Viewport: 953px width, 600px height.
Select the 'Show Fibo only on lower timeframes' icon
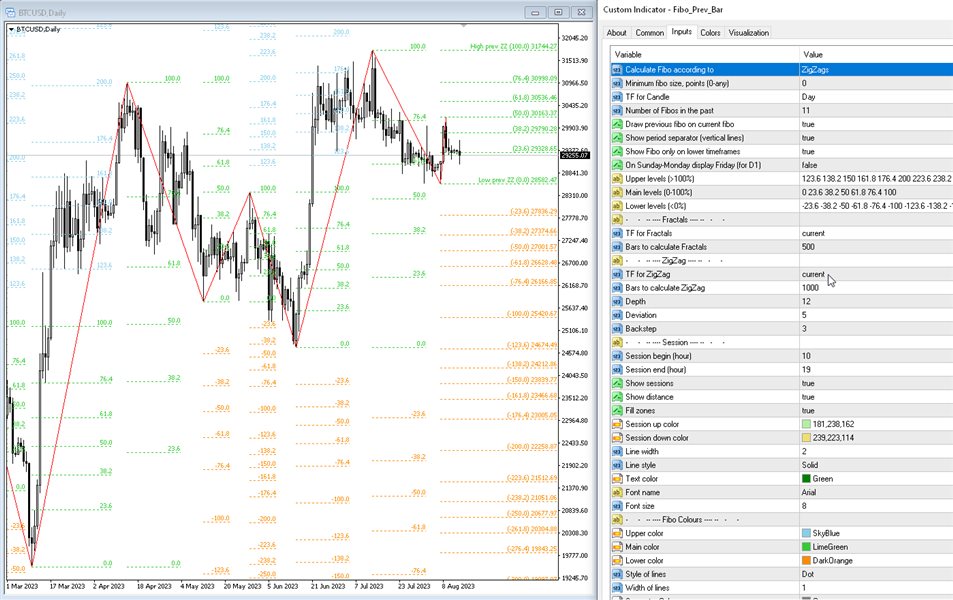click(x=618, y=151)
